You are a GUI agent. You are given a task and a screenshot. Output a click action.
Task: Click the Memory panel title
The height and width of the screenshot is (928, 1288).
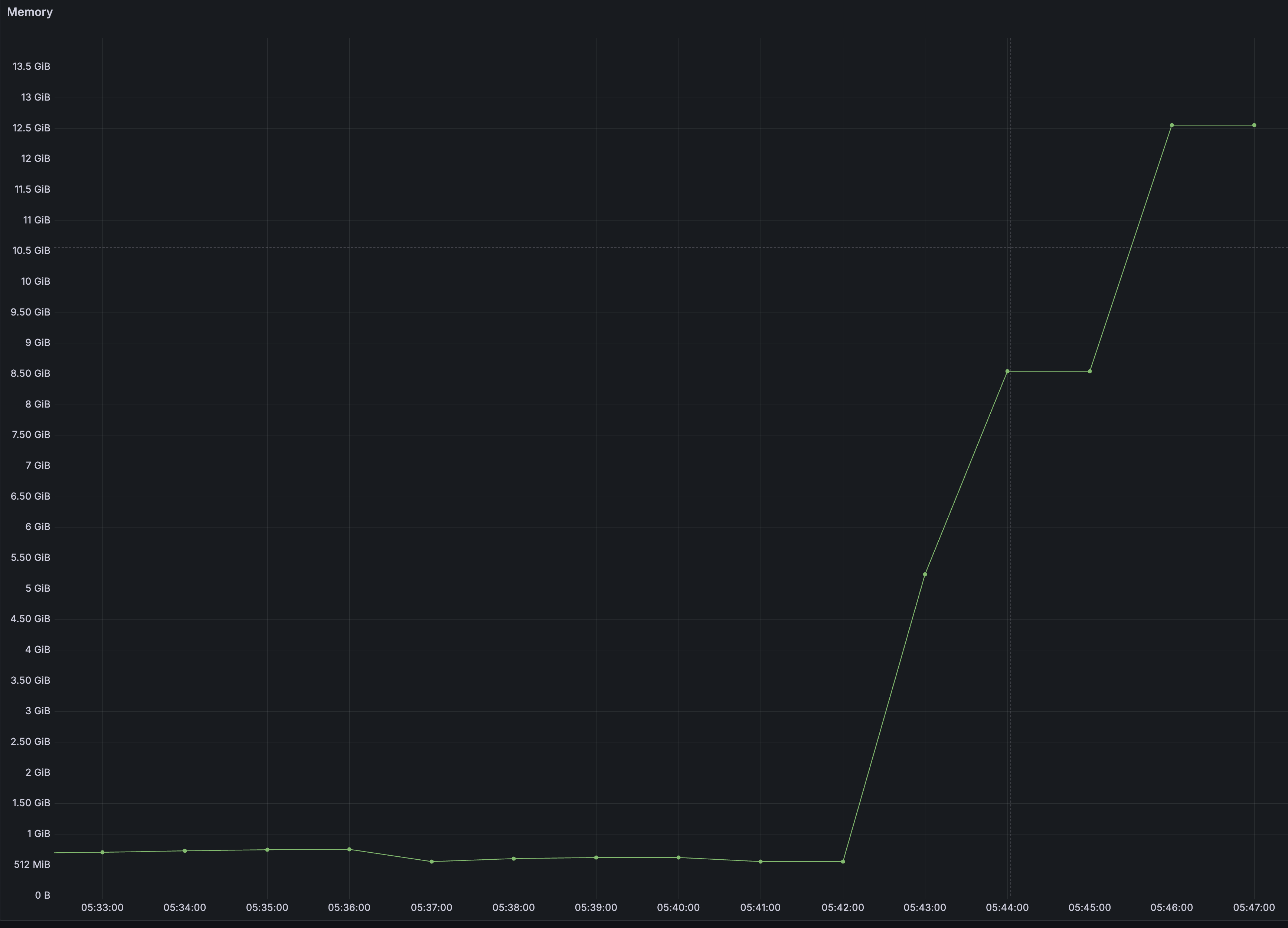point(30,12)
